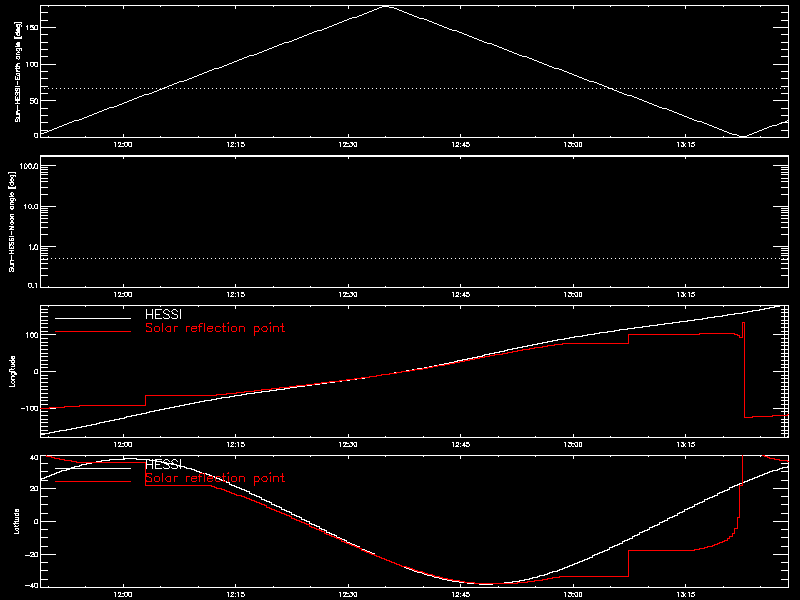The image size is (800, 600).
Task: Click "13:00" time label under Longitude plot
Action: 573,445
